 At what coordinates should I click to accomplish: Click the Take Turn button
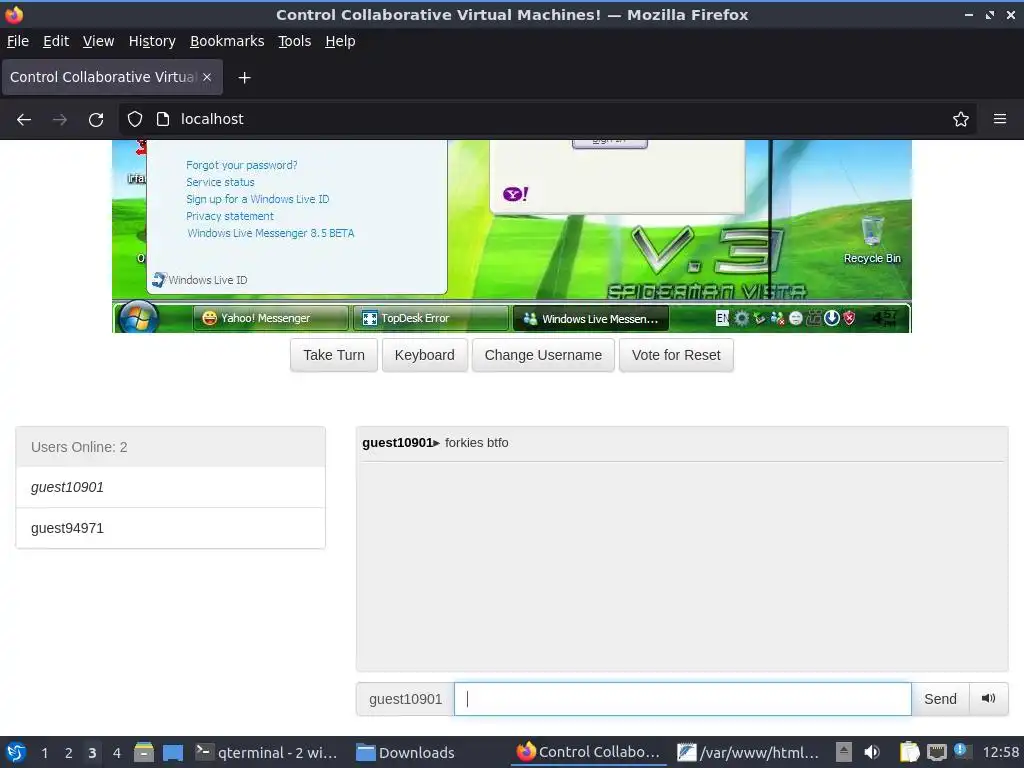pos(334,355)
